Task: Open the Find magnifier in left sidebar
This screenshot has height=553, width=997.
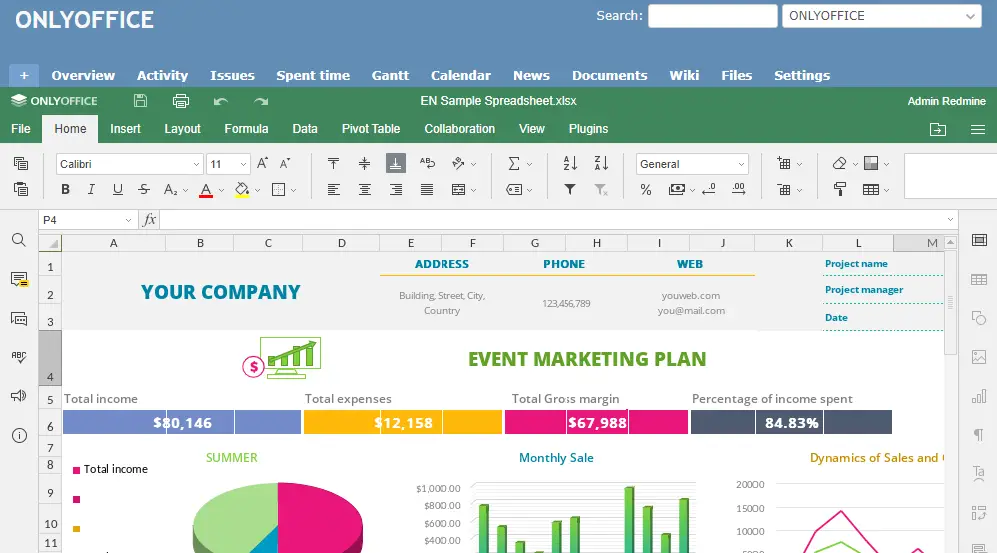Action: 18,240
